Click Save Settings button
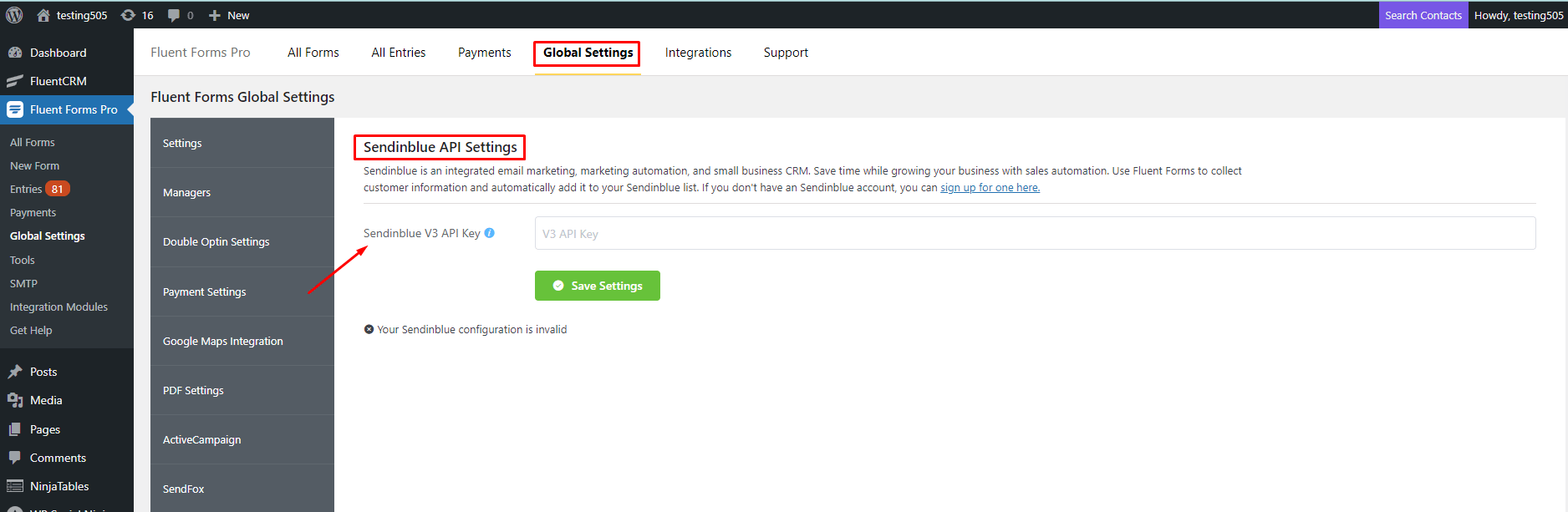 click(x=598, y=286)
